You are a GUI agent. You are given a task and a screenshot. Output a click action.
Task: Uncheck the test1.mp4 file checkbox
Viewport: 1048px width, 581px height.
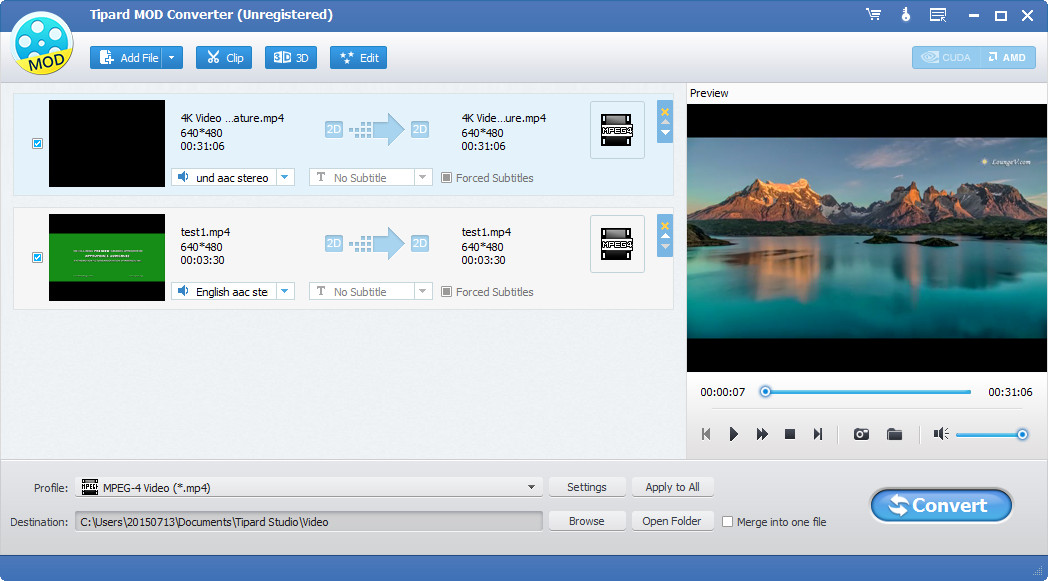(x=38, y=257)
